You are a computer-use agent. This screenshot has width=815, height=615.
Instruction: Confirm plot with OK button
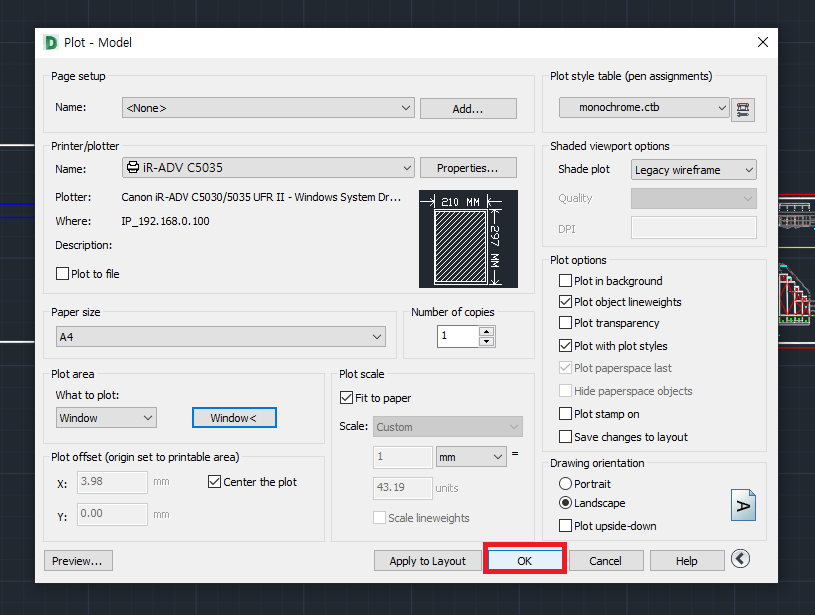(524, 560)
